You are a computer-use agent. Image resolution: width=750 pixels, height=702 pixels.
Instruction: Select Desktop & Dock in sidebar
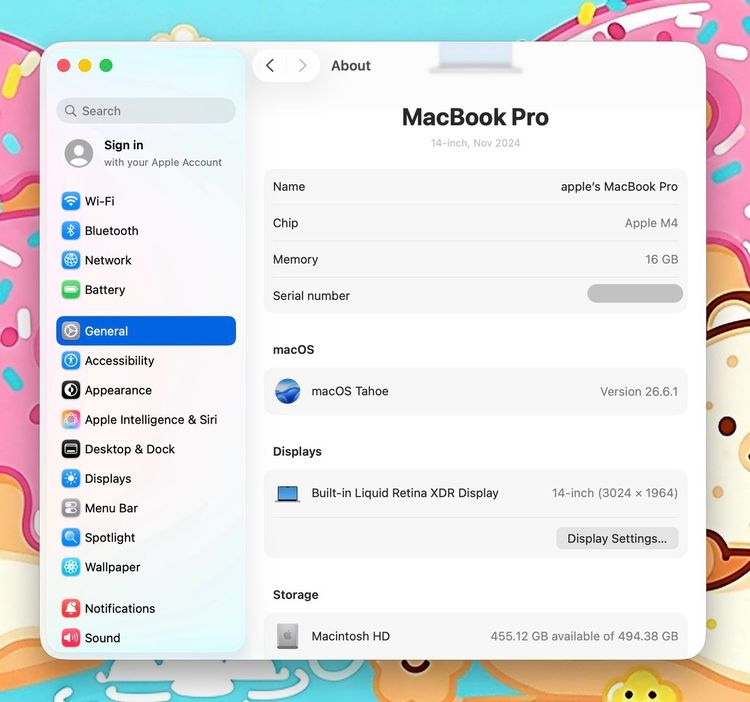coord(146,449)
